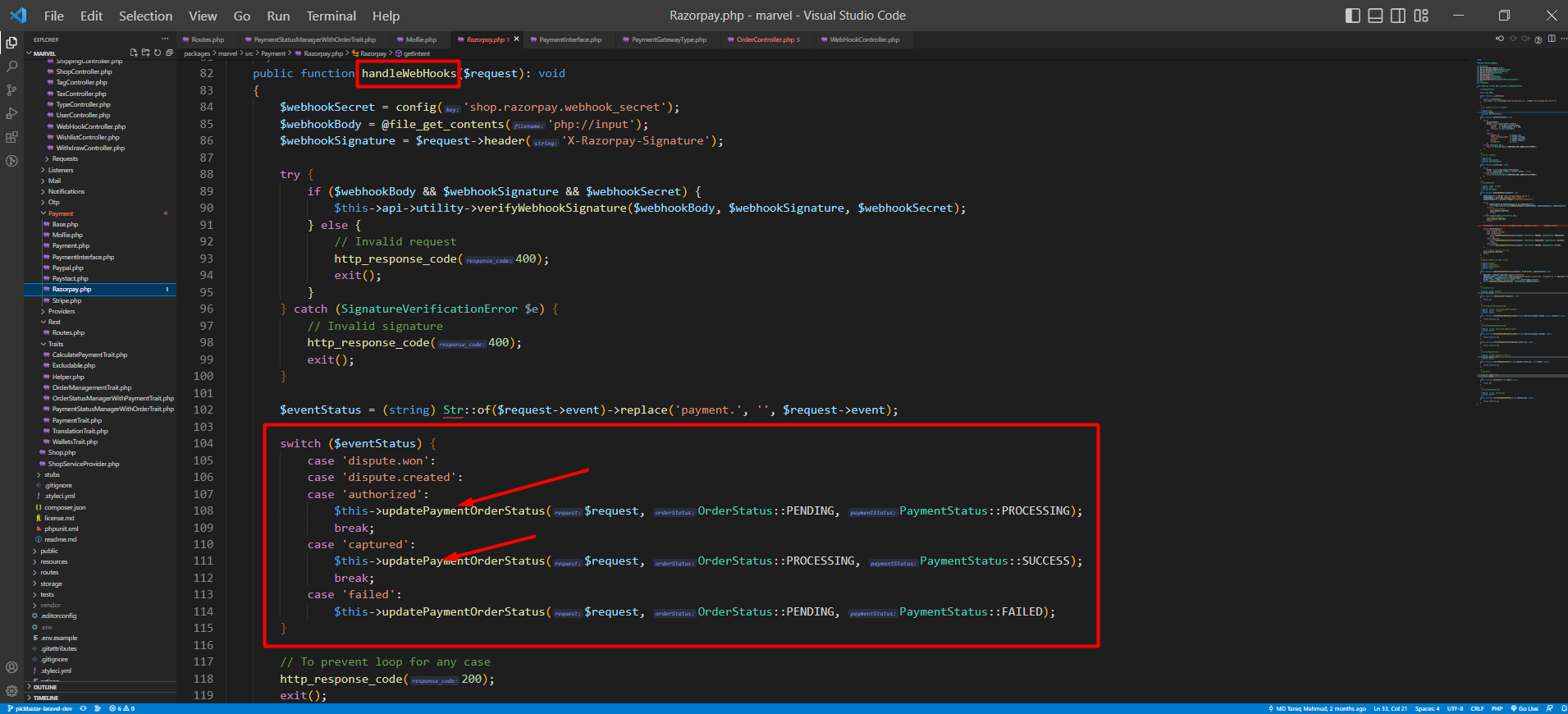Click Spaces: 4 indentation setting
The width and height of the screenshot is (1568, 714).
click(x=1427, y=708)
